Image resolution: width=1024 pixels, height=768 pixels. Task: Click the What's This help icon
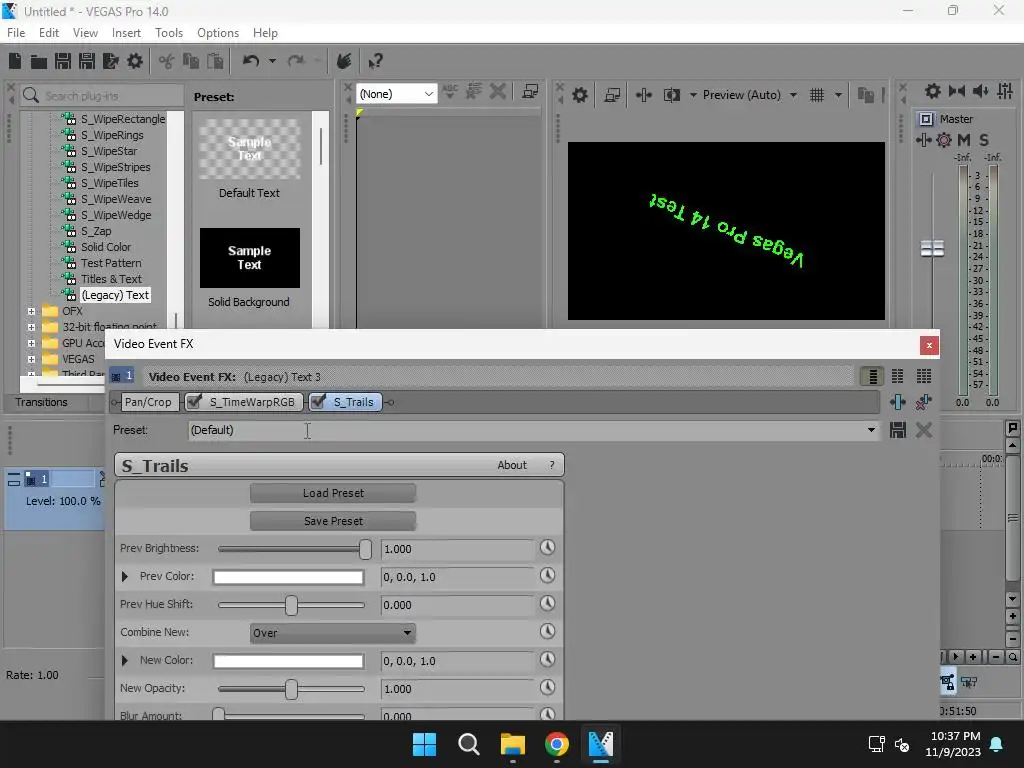tap(375, 61)
